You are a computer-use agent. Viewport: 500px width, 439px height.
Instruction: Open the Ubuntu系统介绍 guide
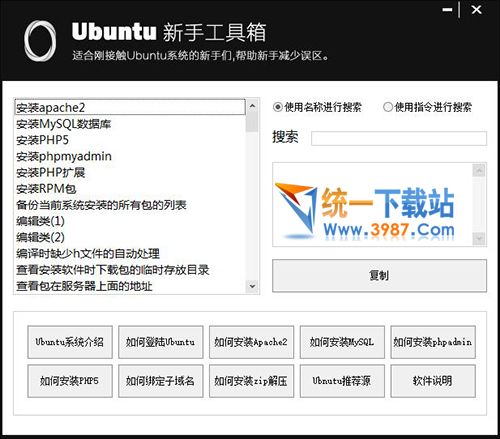click(x=70, y=342)
